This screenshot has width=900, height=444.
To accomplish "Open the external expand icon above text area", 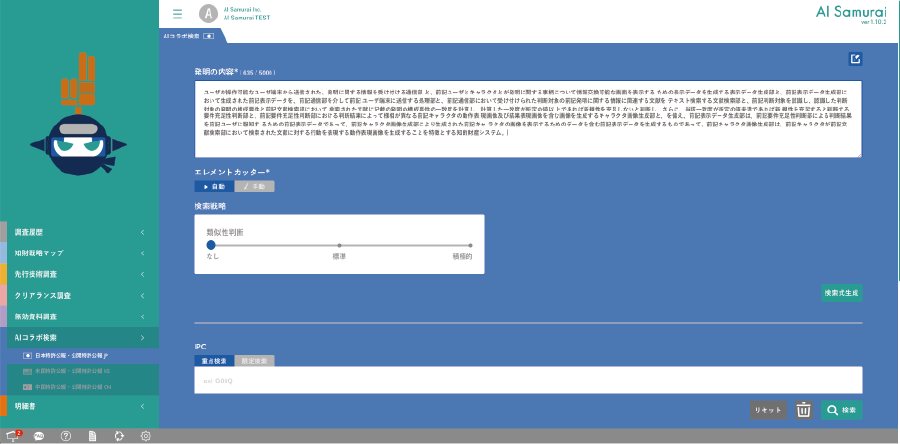I will coord(855,59).
